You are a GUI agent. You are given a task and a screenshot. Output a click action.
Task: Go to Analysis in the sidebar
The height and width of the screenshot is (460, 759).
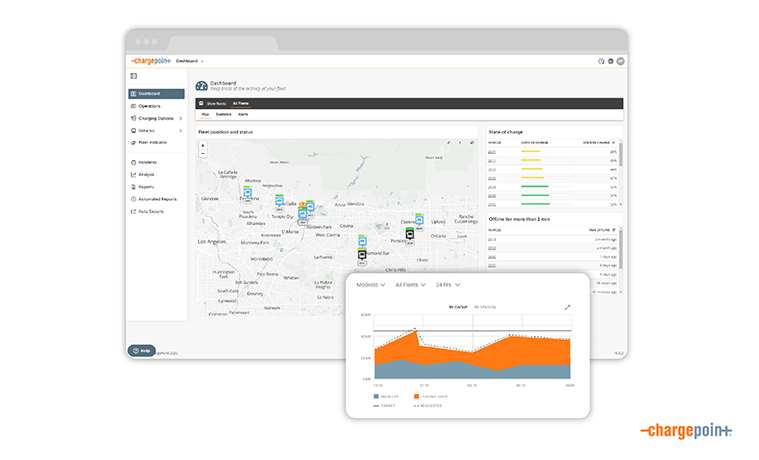(146, 174)
